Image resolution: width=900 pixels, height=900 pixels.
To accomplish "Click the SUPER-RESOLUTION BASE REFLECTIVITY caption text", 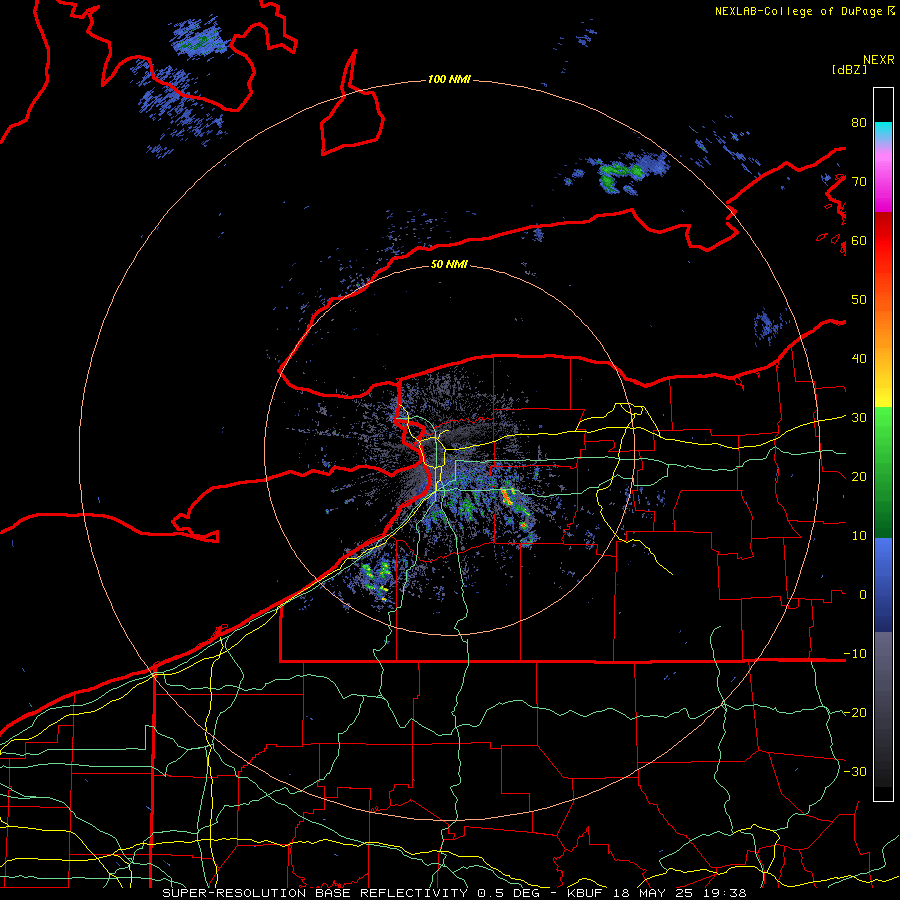I will click(315, 893).
